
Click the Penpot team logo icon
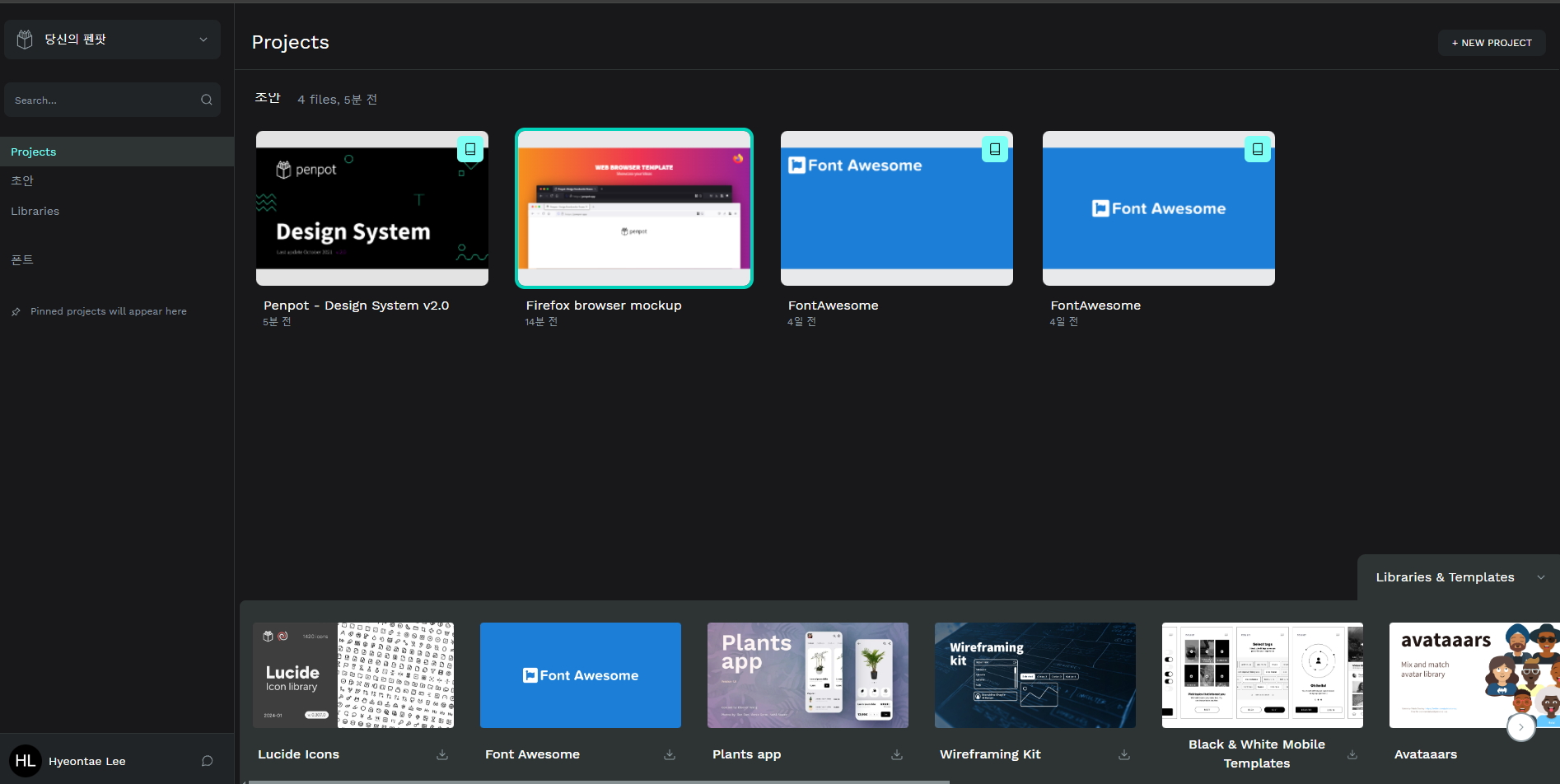point(25,40)
